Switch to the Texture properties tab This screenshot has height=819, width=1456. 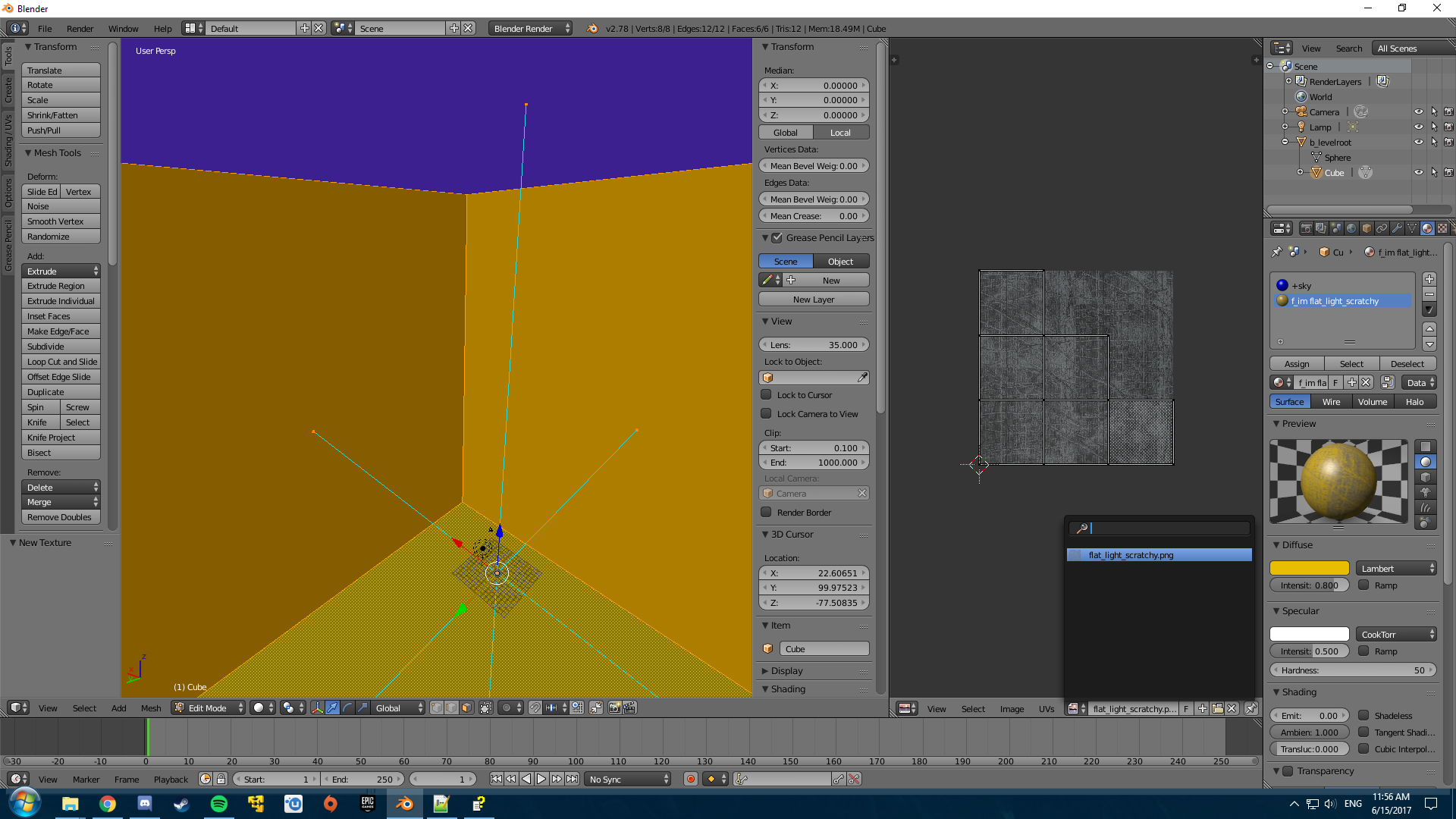(x=1442, y=228)
